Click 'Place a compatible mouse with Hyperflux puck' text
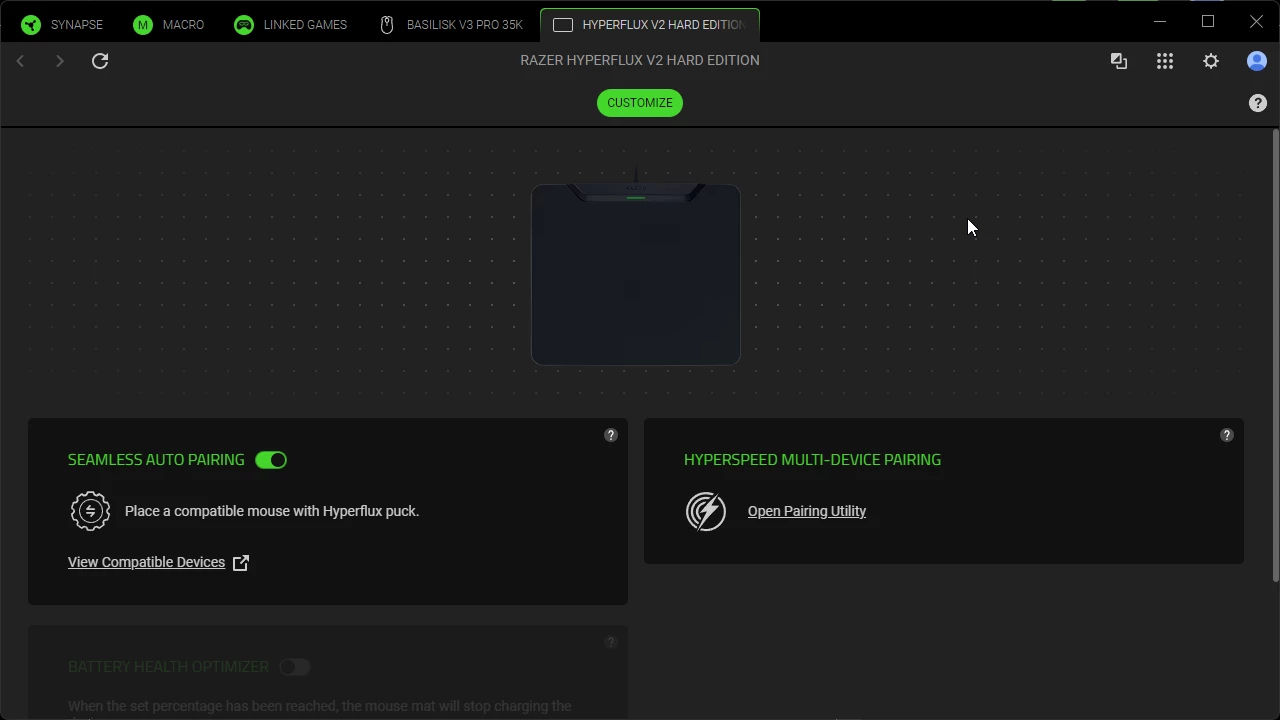Viewport: 1280px width, 720px height. pos(272,511)
